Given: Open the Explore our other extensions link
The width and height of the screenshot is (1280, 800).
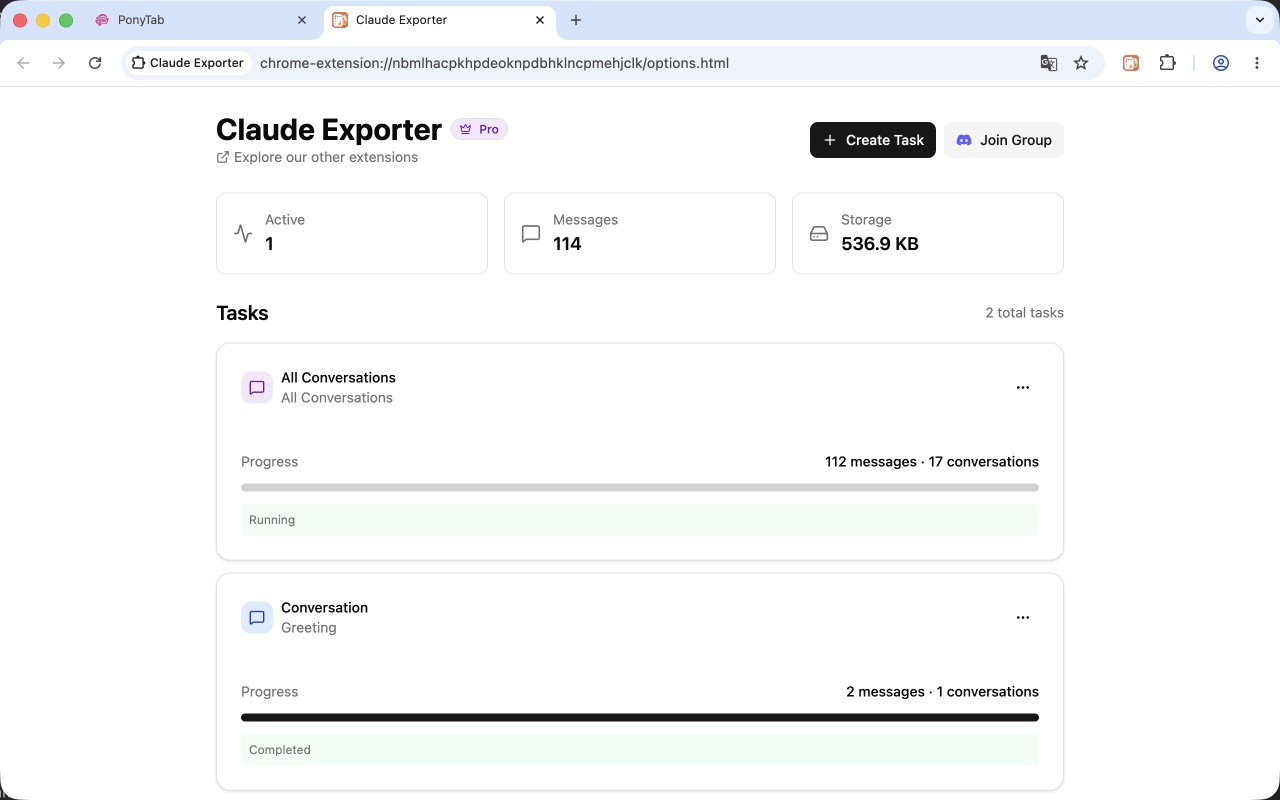Looking at the screenshot, I should pos(317,157).
